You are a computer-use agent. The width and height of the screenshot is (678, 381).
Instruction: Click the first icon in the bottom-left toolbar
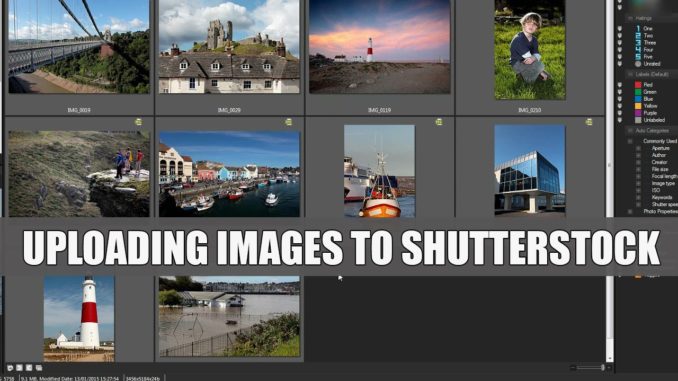coord(10,368)
